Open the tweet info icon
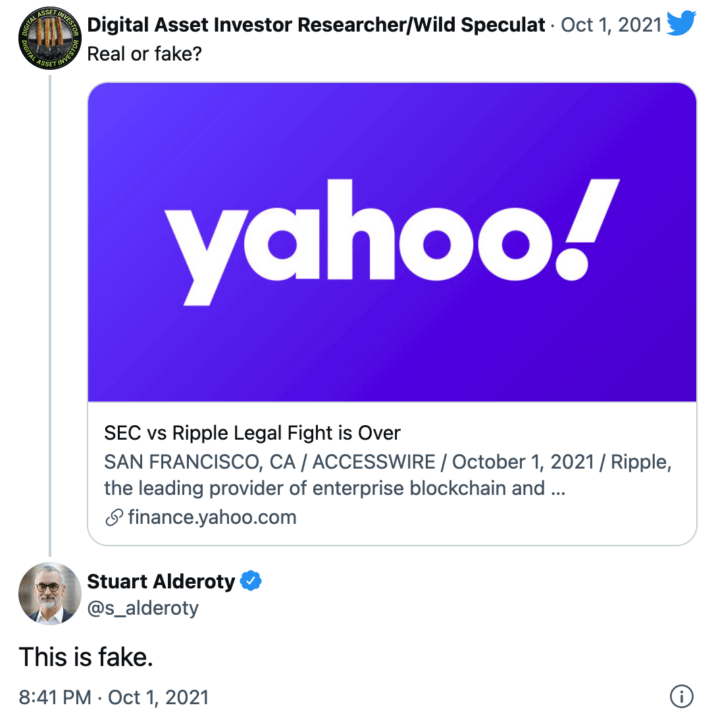 681,696
